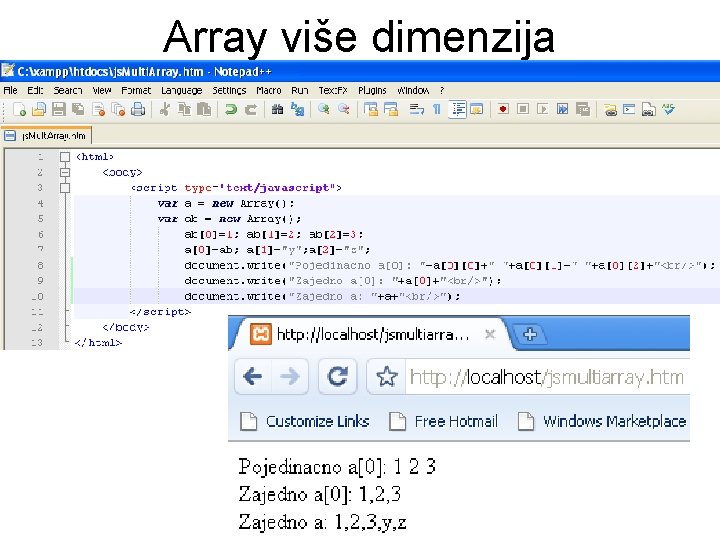Open the Settings menu
This screenshot has width=720, height=540.
pyautogui.click(x=229, y=90)
